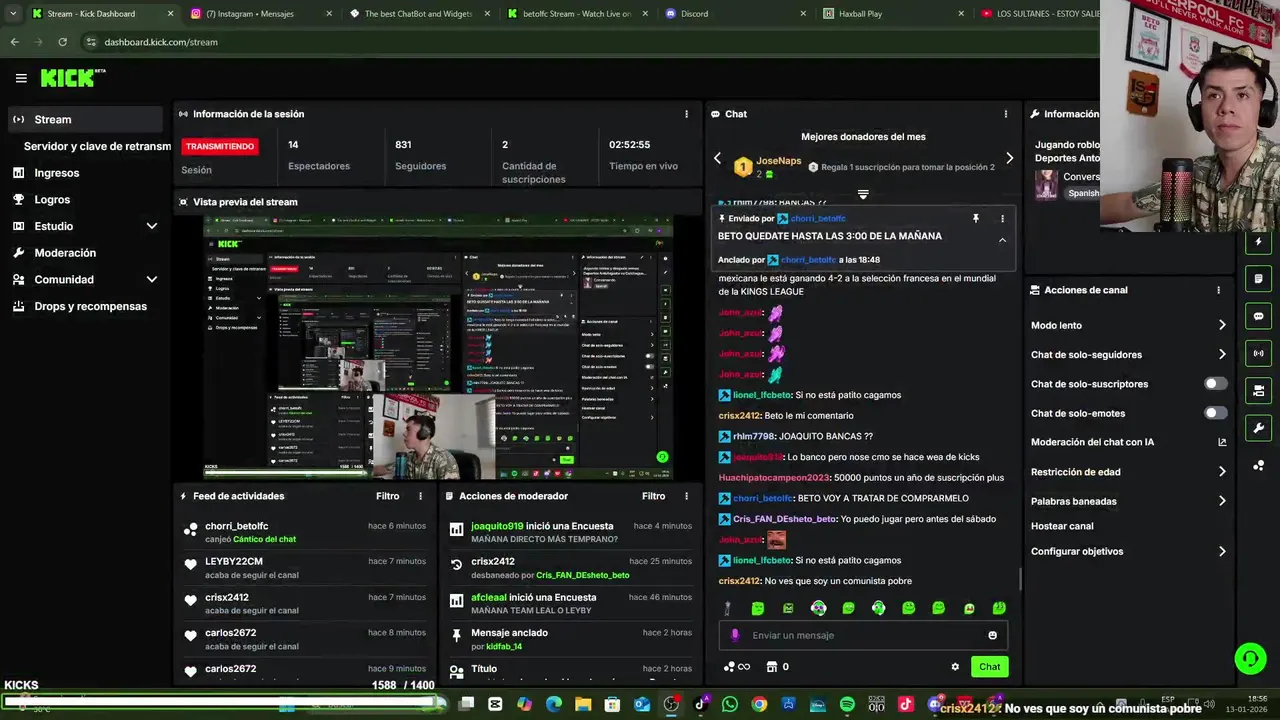
Task: Click the Enviar un mensaje input field
Action: click(865, 635)
